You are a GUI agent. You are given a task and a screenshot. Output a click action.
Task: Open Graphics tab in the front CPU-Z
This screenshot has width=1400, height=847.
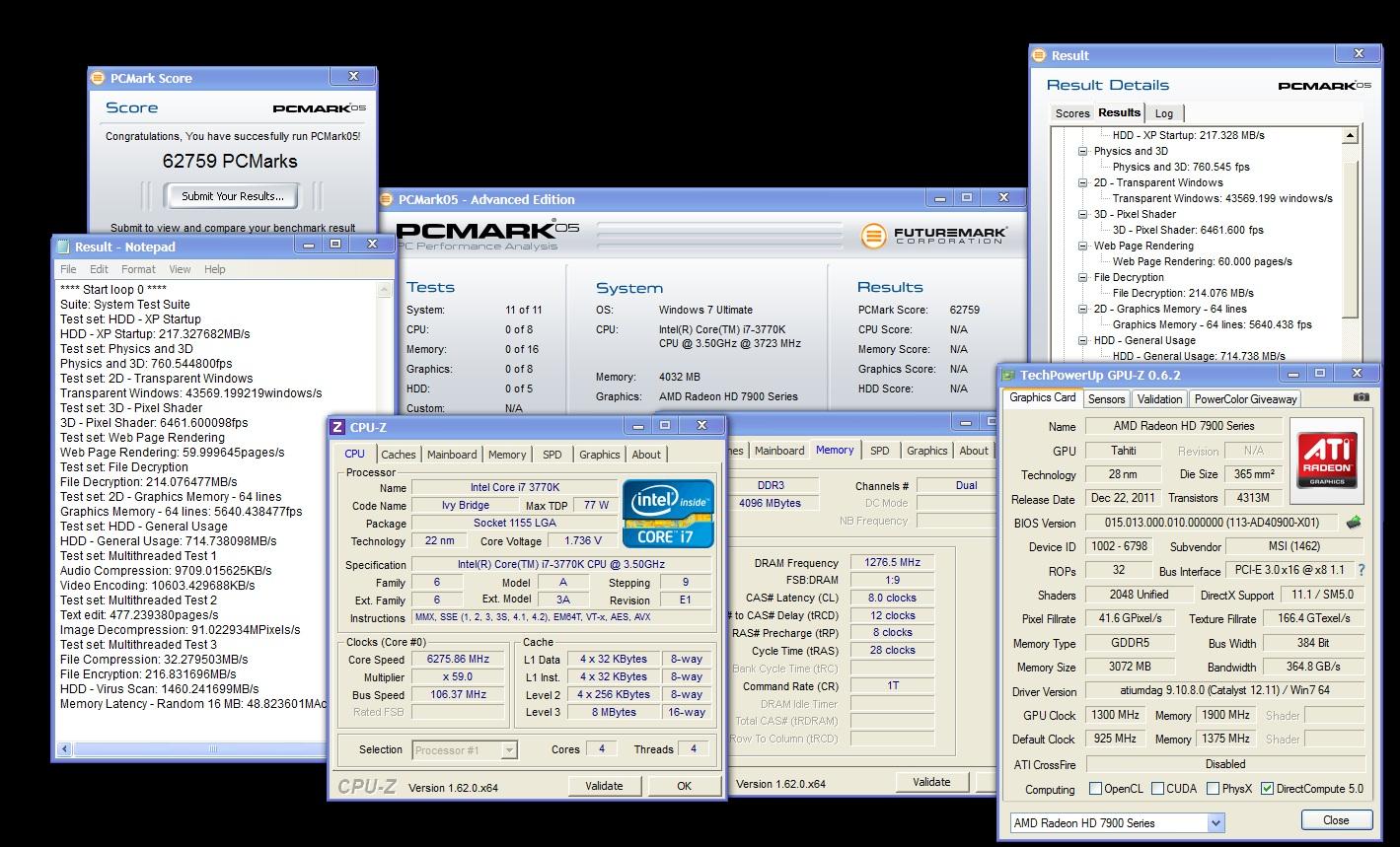(600, 455)
